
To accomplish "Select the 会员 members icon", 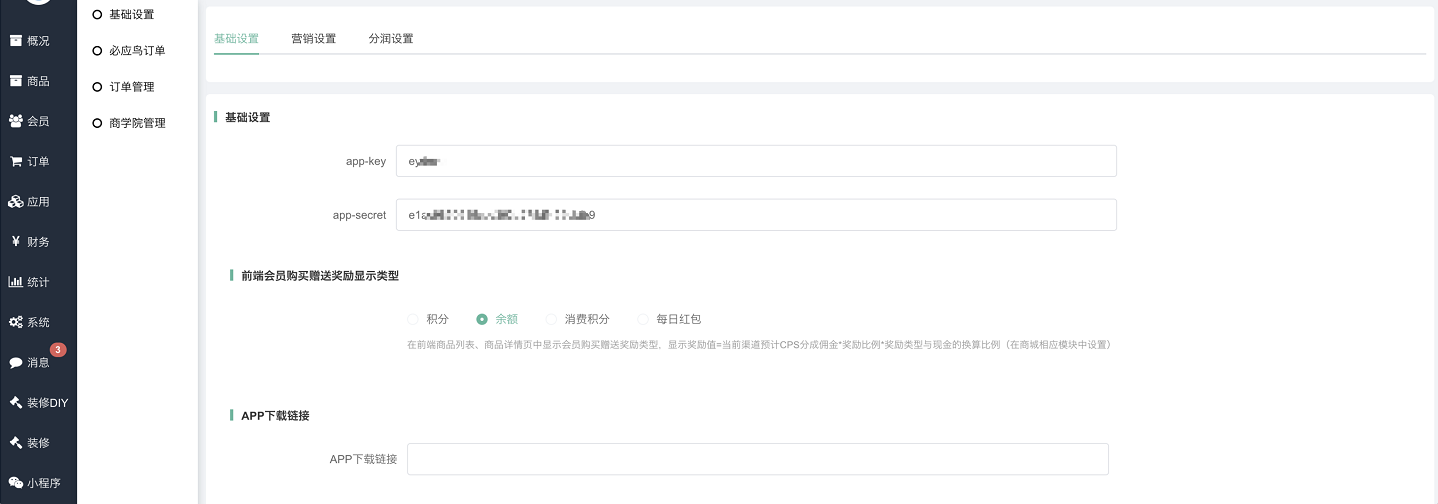I will (x=15, y=121).
